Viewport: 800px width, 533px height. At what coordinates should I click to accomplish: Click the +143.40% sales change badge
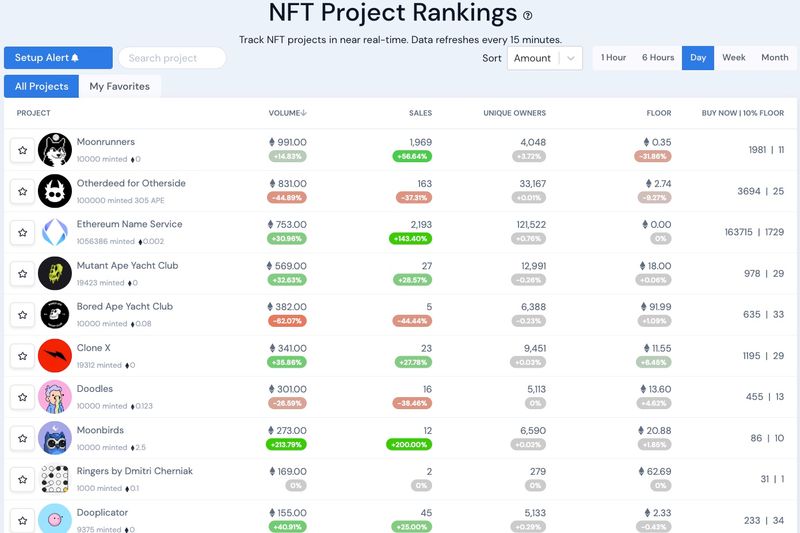(410, 239)
